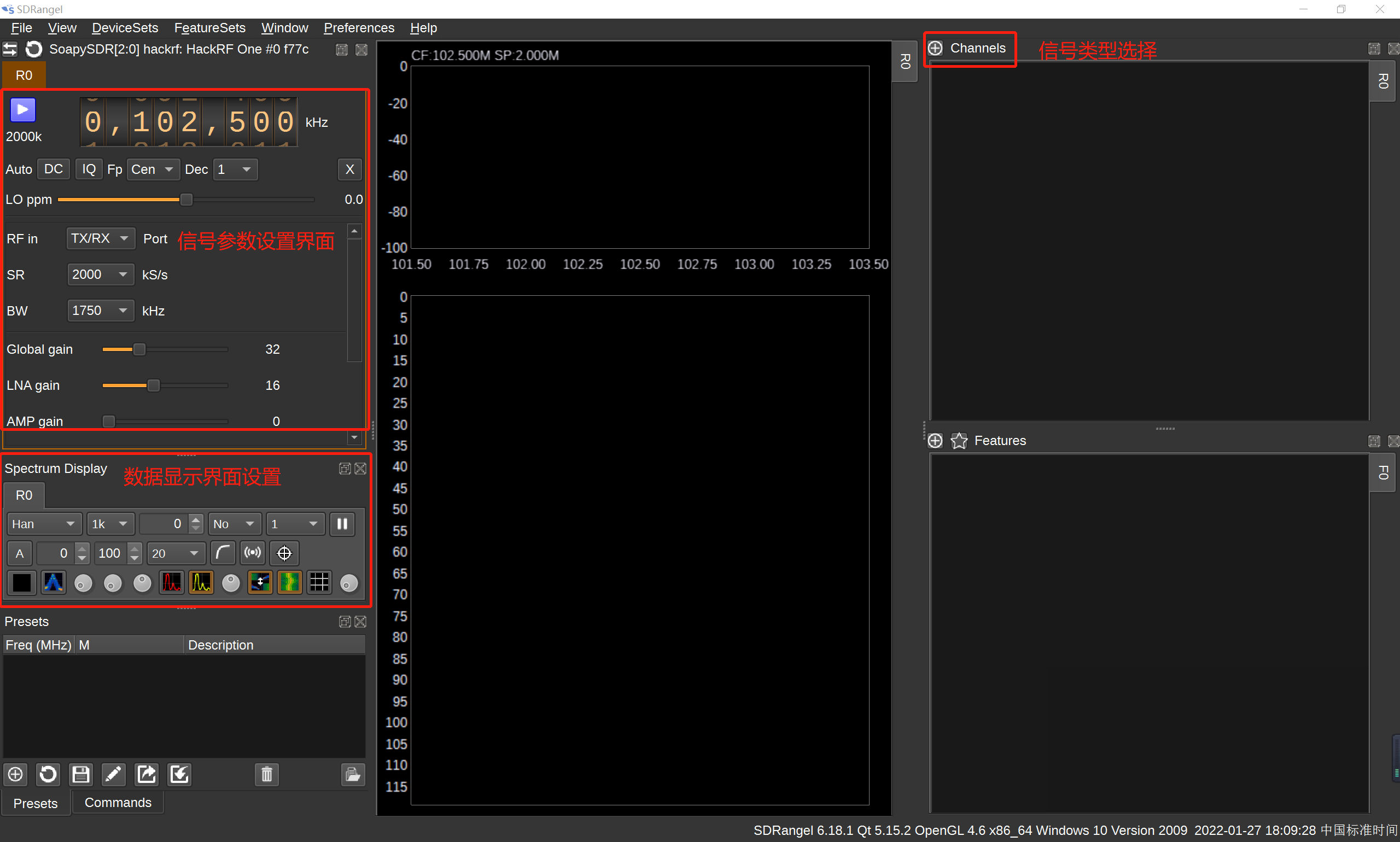
Task: Click the Presets tab label
Action: pos(35,802)
